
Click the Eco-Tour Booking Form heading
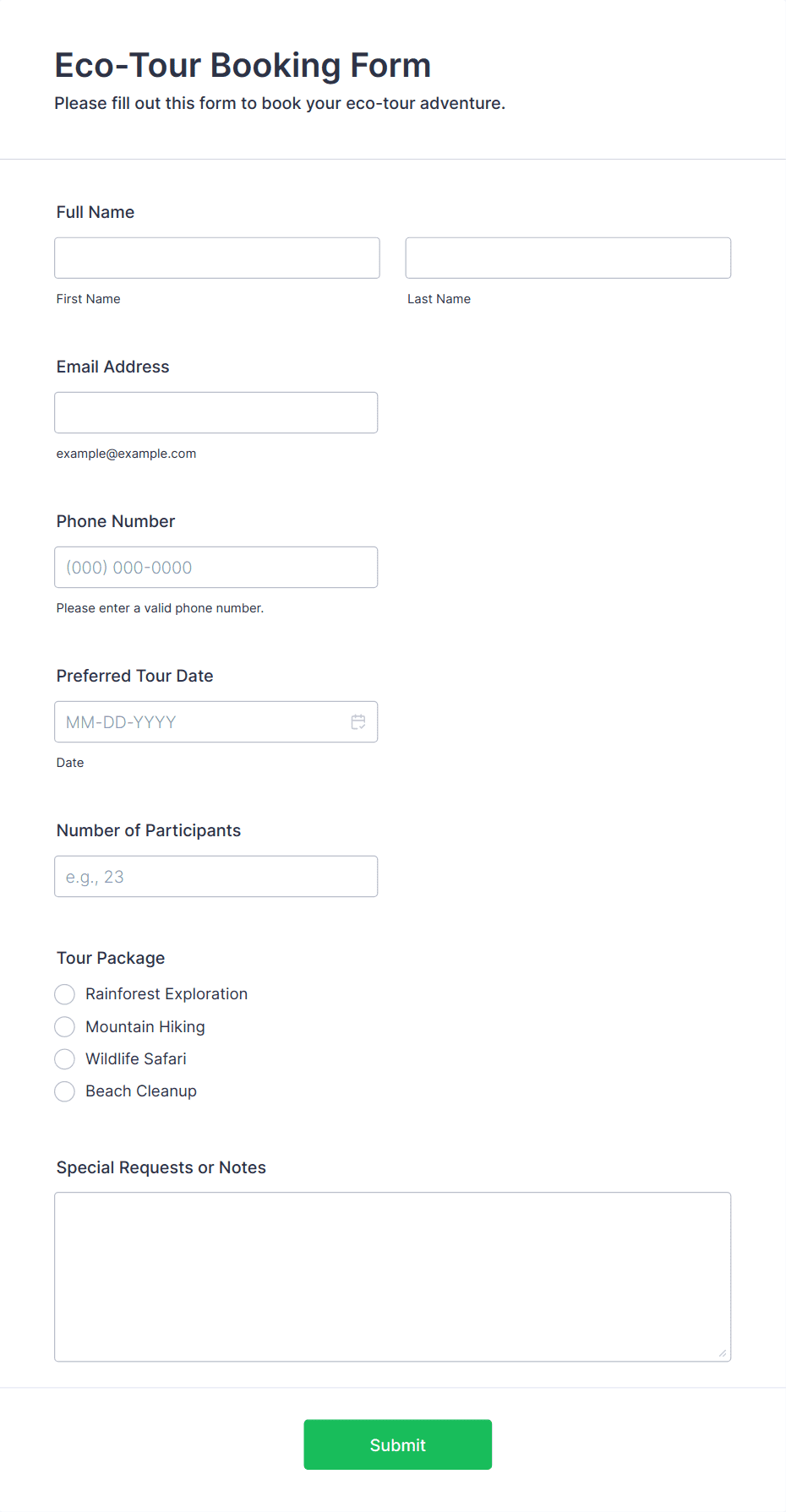tap(243, 65)
